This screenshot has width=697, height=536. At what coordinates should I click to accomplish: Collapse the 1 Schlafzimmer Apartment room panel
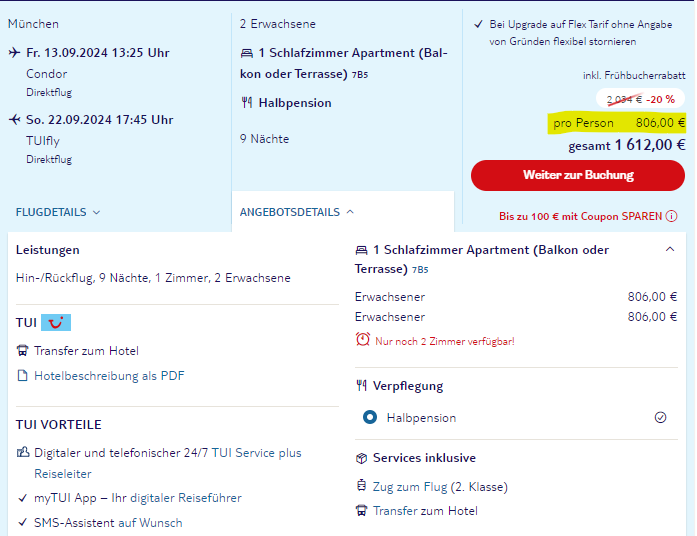pyautogui.click(x=670, y=249)
